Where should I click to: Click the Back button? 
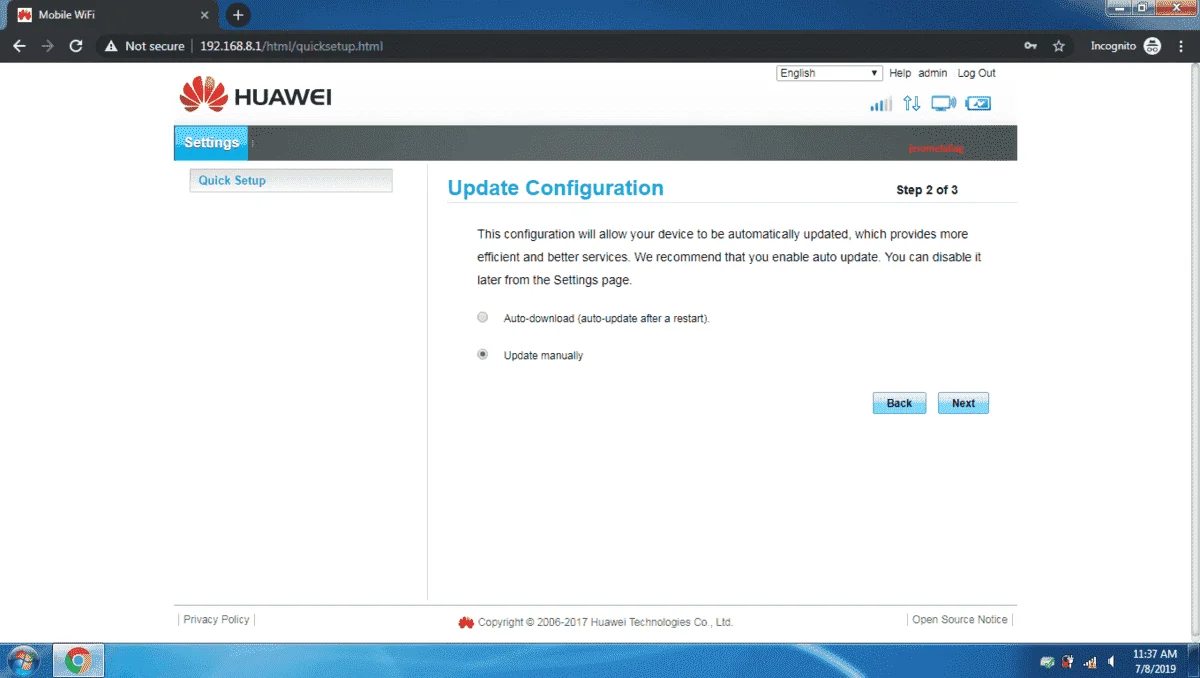[x=899, y=403]
